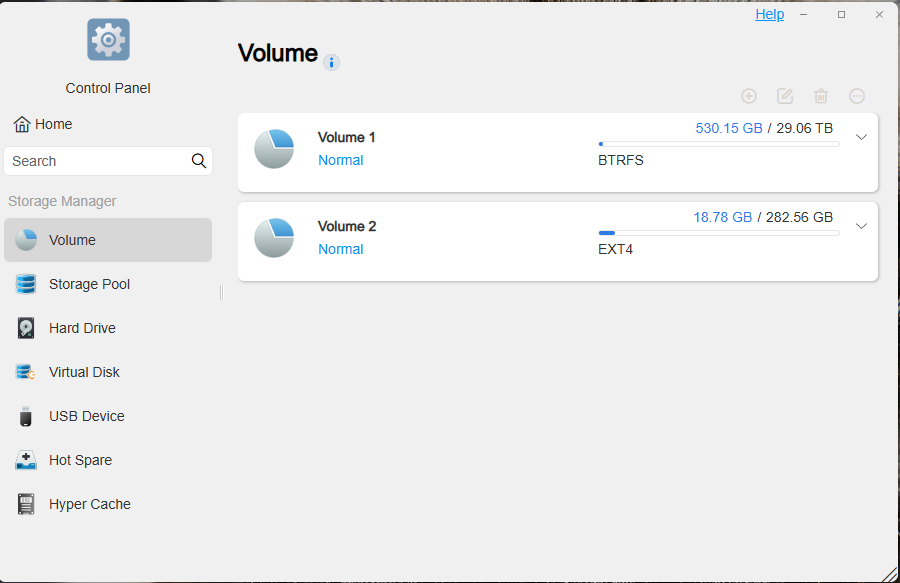Image resolution: width=900 pixels, height=583 pixels.
Task: Open the Virtual Disk section
Action: tap(108, 372)
